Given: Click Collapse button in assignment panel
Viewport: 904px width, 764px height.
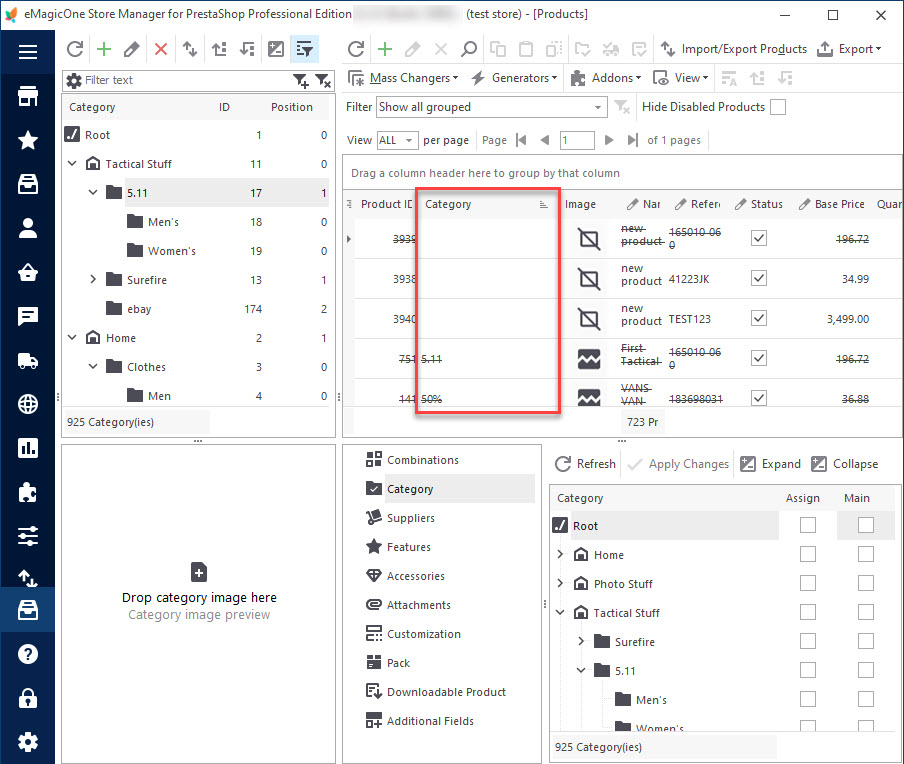Looking at the screenshot, I should click(845, 464).
